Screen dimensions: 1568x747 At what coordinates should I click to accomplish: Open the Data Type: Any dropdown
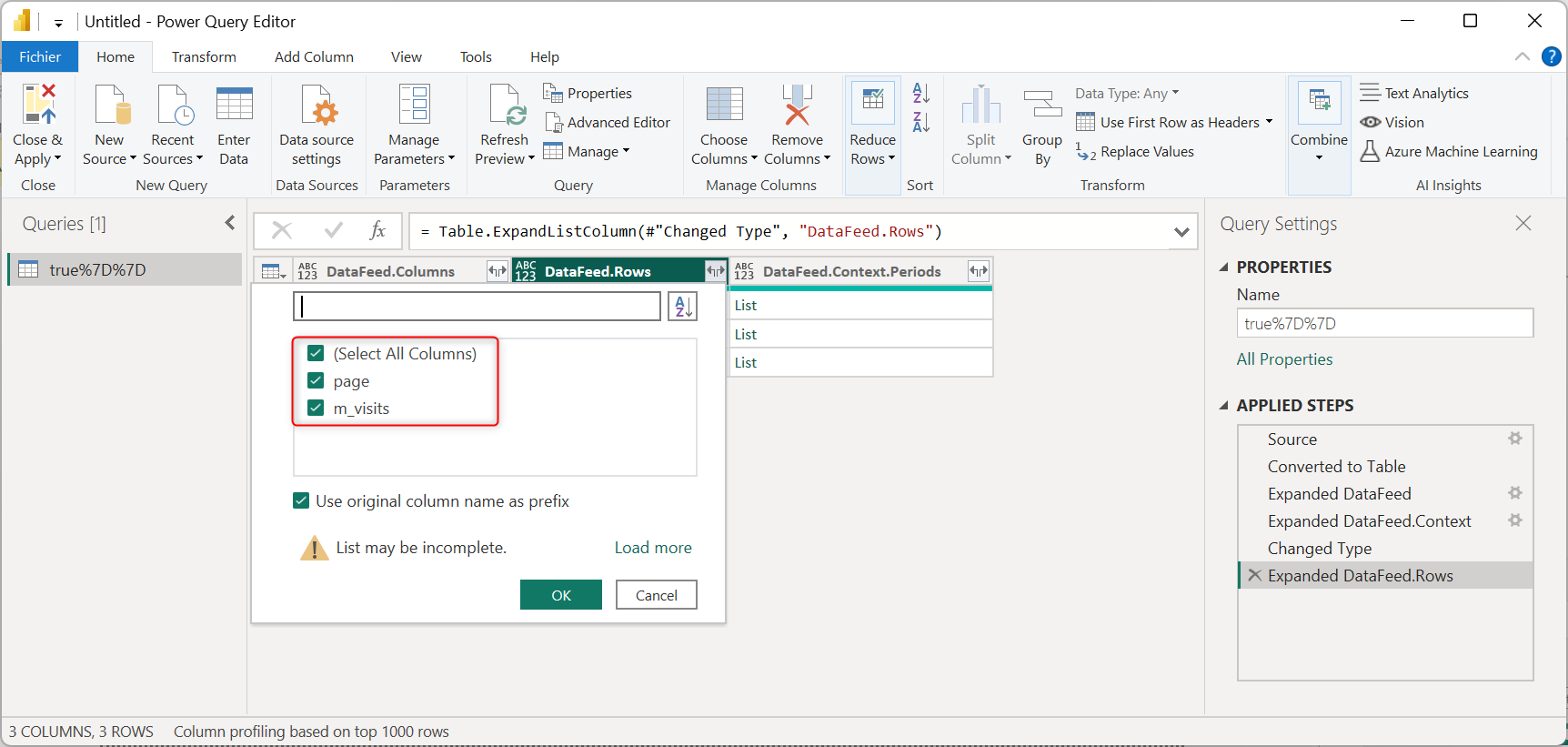(x=1126, y=93)
